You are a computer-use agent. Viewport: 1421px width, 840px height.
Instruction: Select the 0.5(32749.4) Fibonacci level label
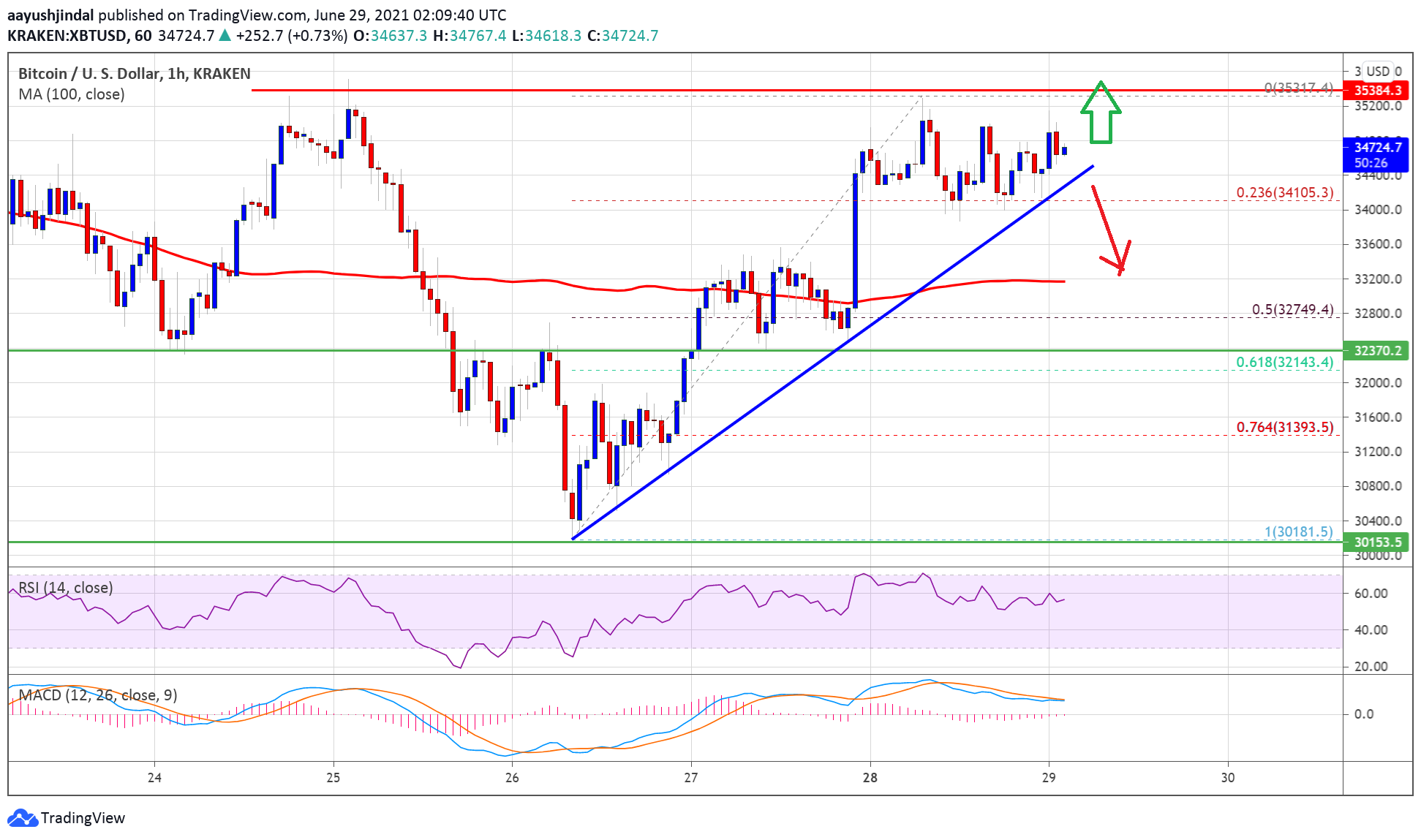click(x=1292, y=309)
